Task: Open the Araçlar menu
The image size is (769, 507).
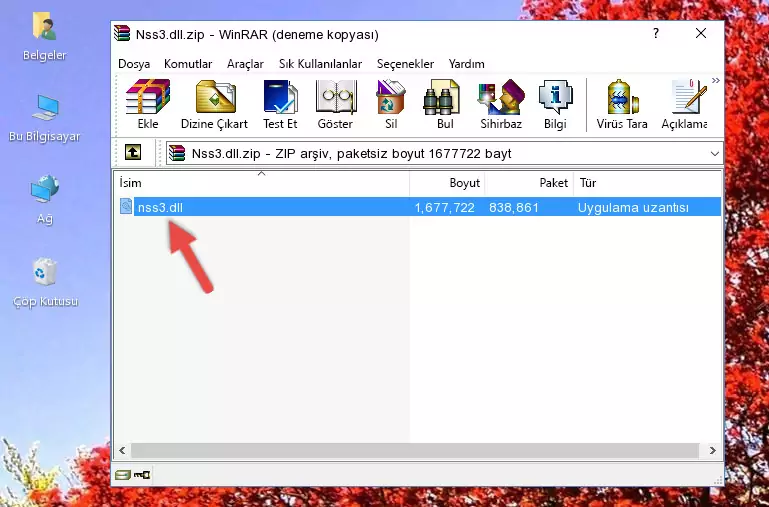Action: pos(245,64)
